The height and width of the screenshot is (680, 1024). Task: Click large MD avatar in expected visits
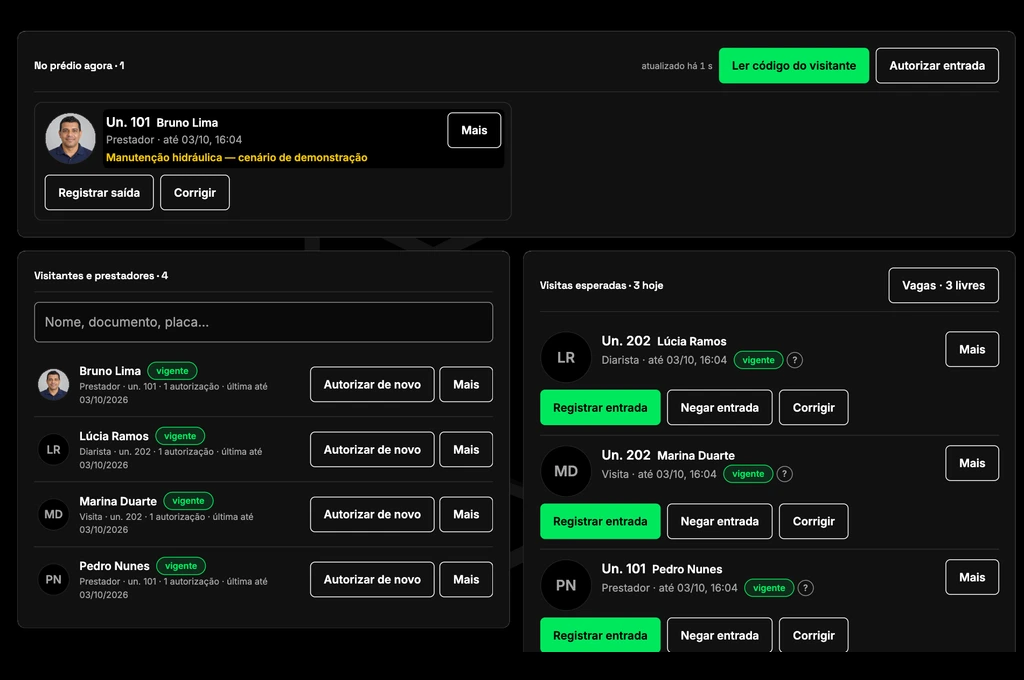coord(566,471)
